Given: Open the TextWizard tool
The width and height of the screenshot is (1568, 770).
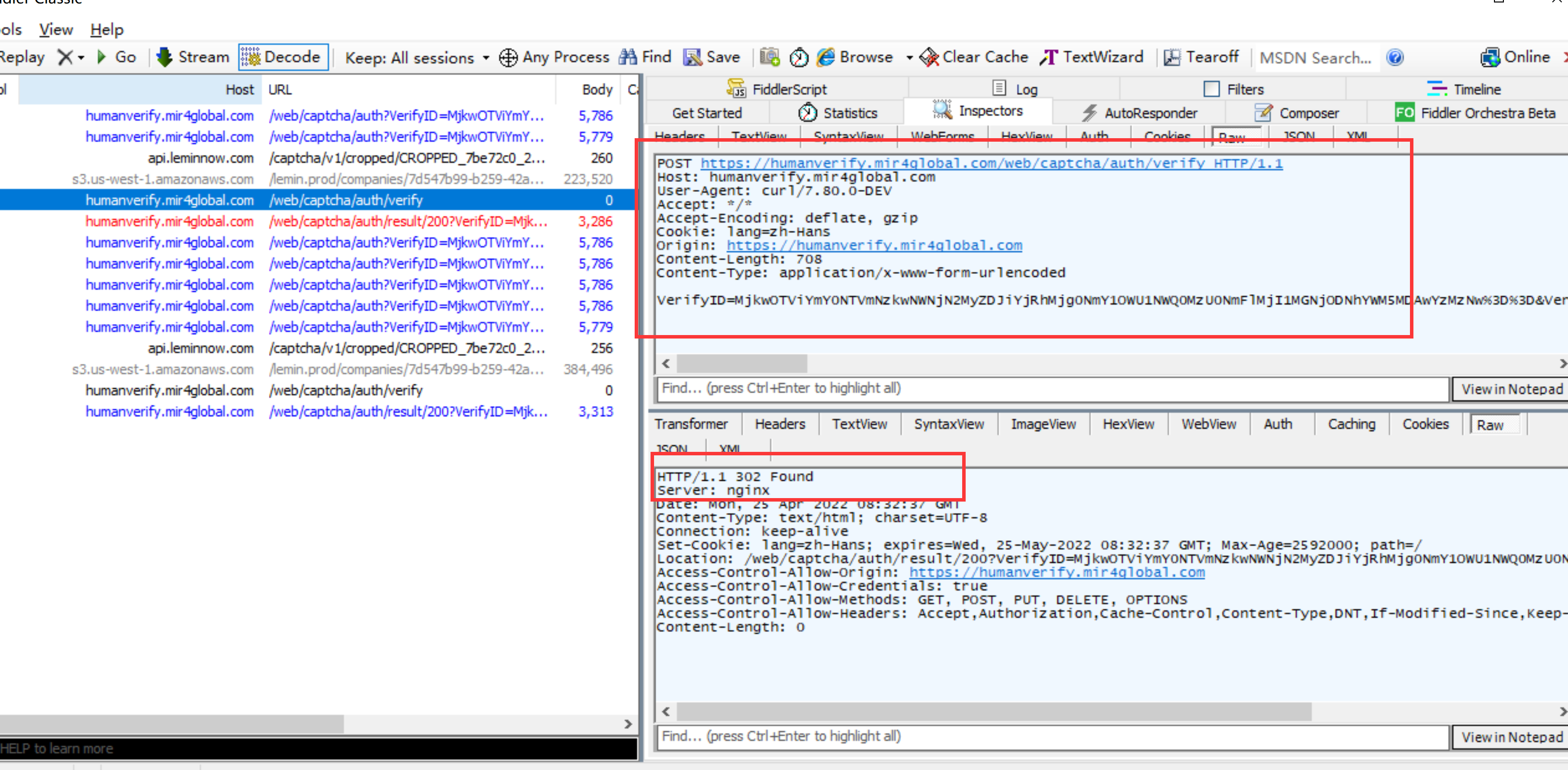Looking at the screenshot, I should coord(1049,57).
